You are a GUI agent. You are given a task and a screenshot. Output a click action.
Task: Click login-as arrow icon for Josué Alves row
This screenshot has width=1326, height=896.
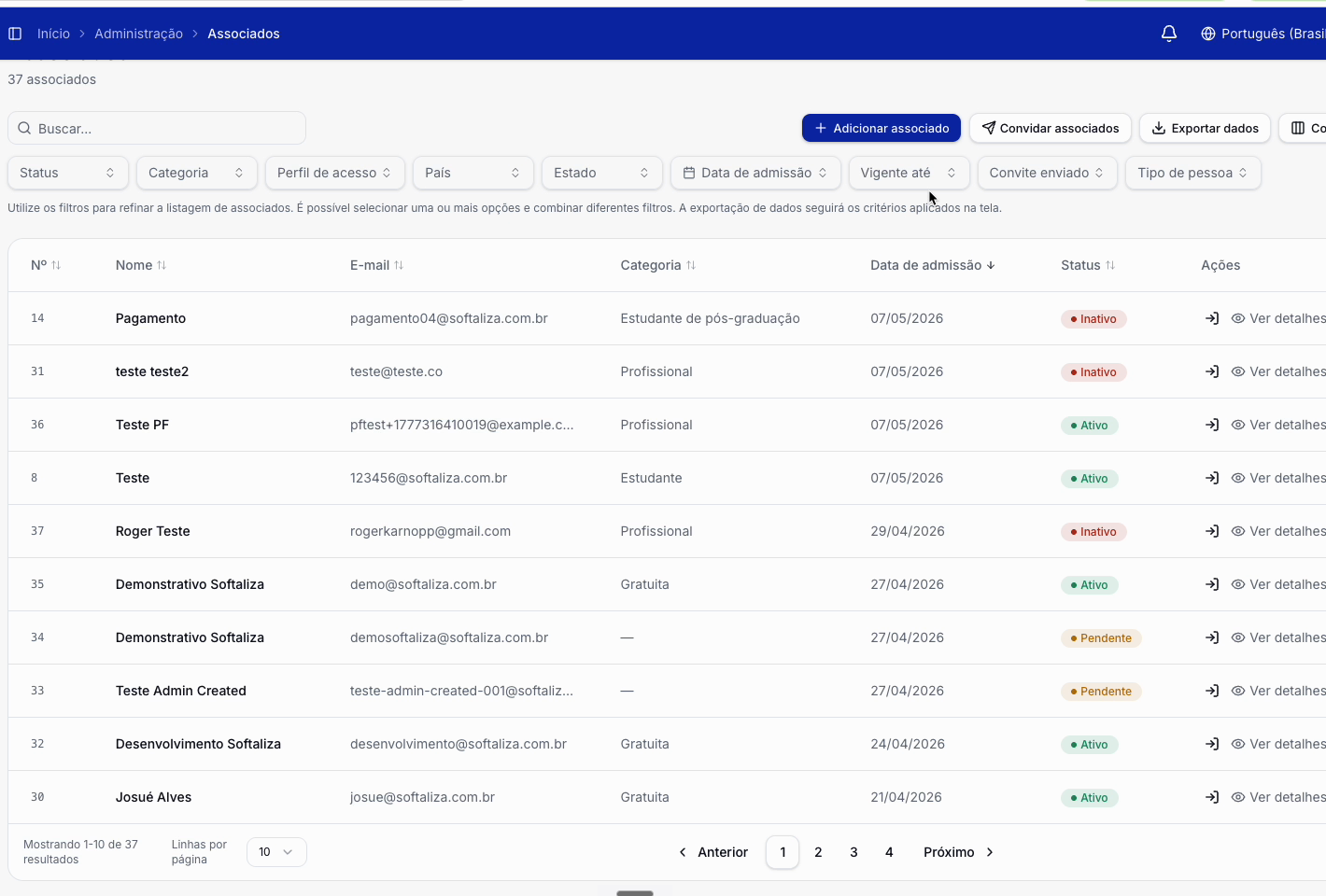tap(1212, 797)
